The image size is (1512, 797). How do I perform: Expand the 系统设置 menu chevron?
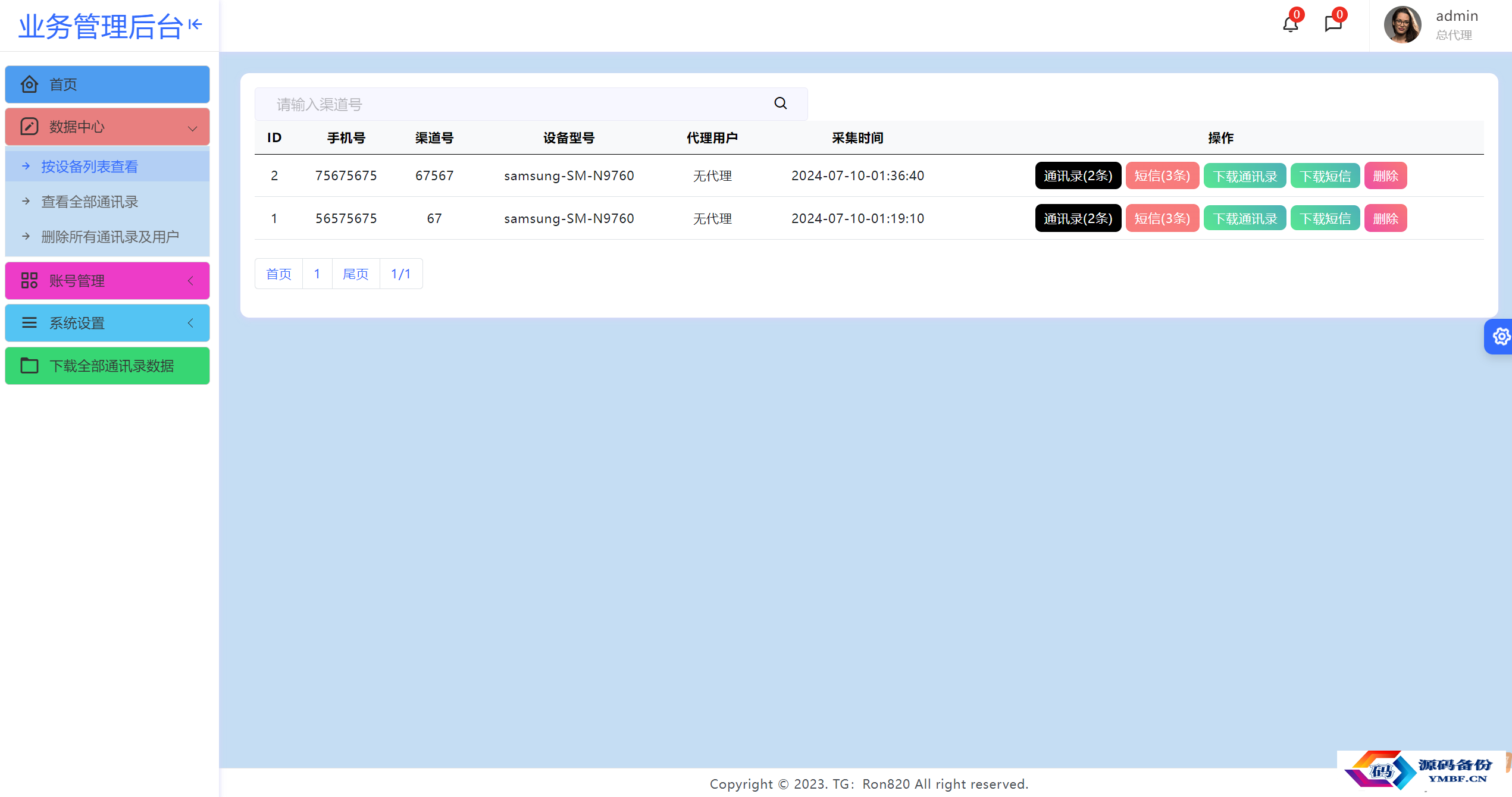click(191, 323)
